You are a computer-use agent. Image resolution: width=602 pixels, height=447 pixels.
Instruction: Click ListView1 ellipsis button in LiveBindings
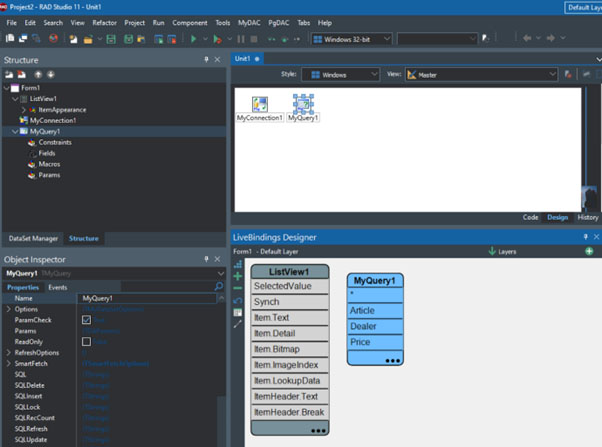pos(318,430)
